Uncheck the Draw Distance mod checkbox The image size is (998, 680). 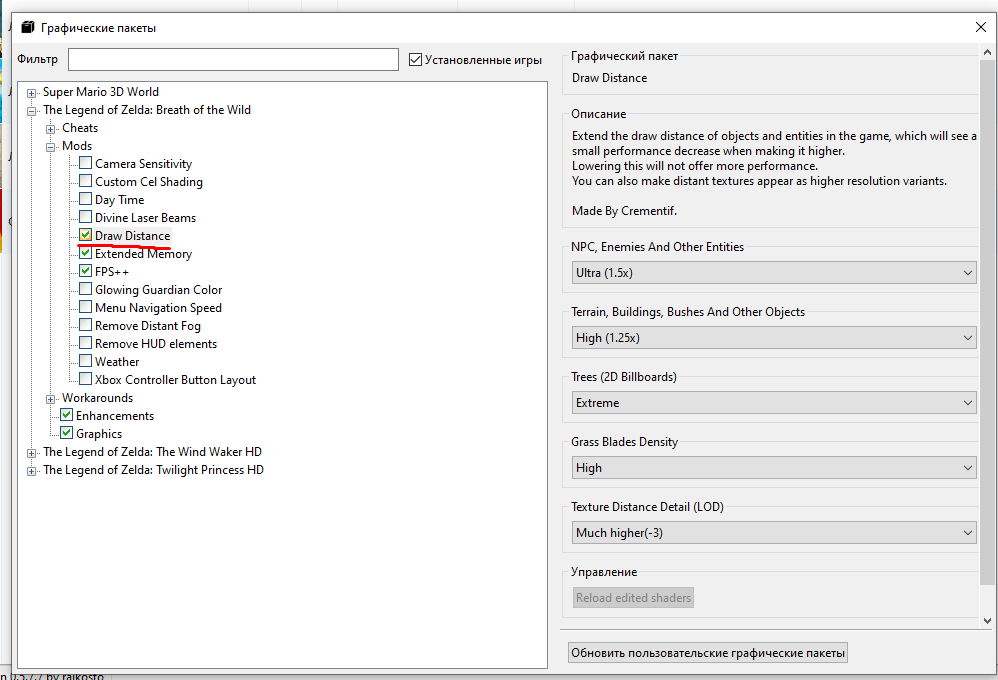tap(85, 235)
